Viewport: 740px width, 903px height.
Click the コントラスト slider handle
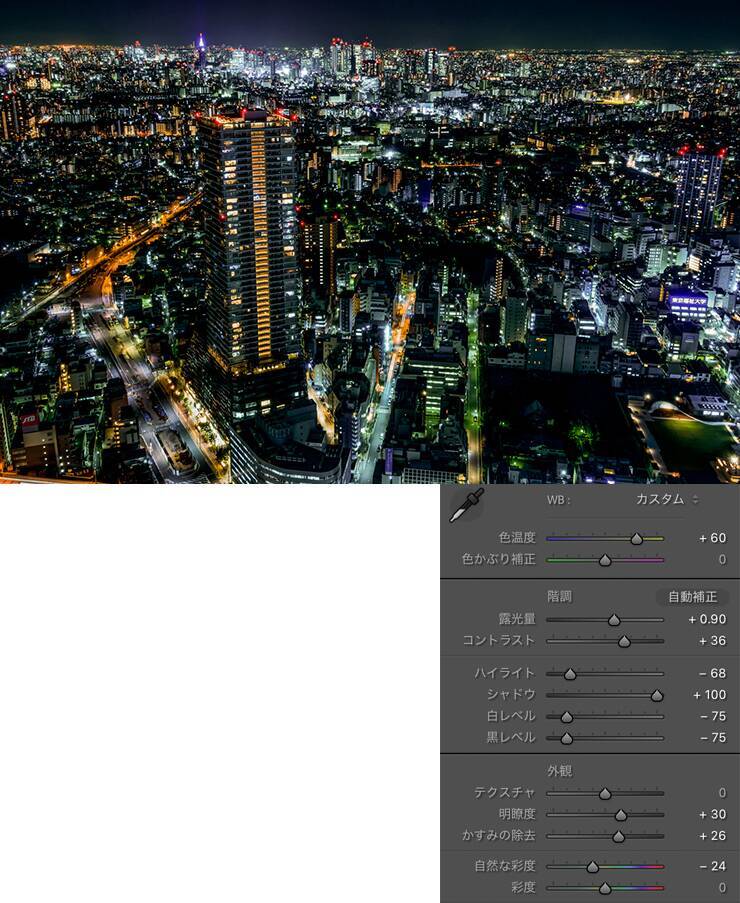[624, 641]
